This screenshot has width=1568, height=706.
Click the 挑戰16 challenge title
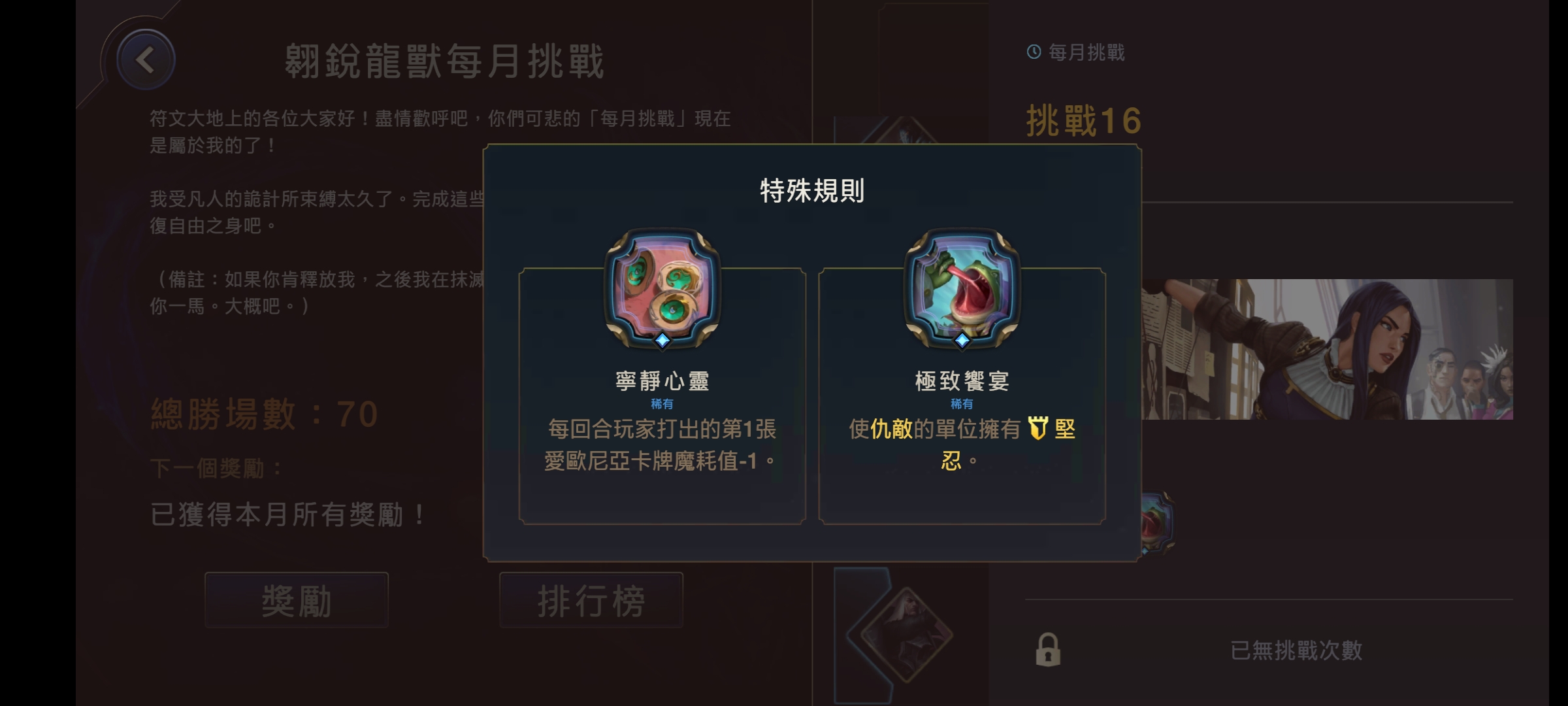tap(1083, 121)
